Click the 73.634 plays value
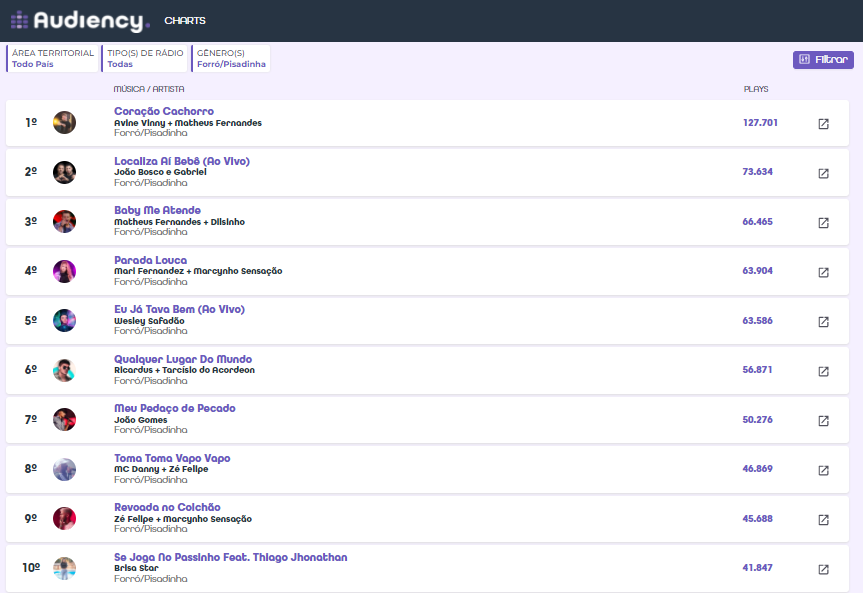The width and height of the screenshot is (863, 593). click(757, 172)
